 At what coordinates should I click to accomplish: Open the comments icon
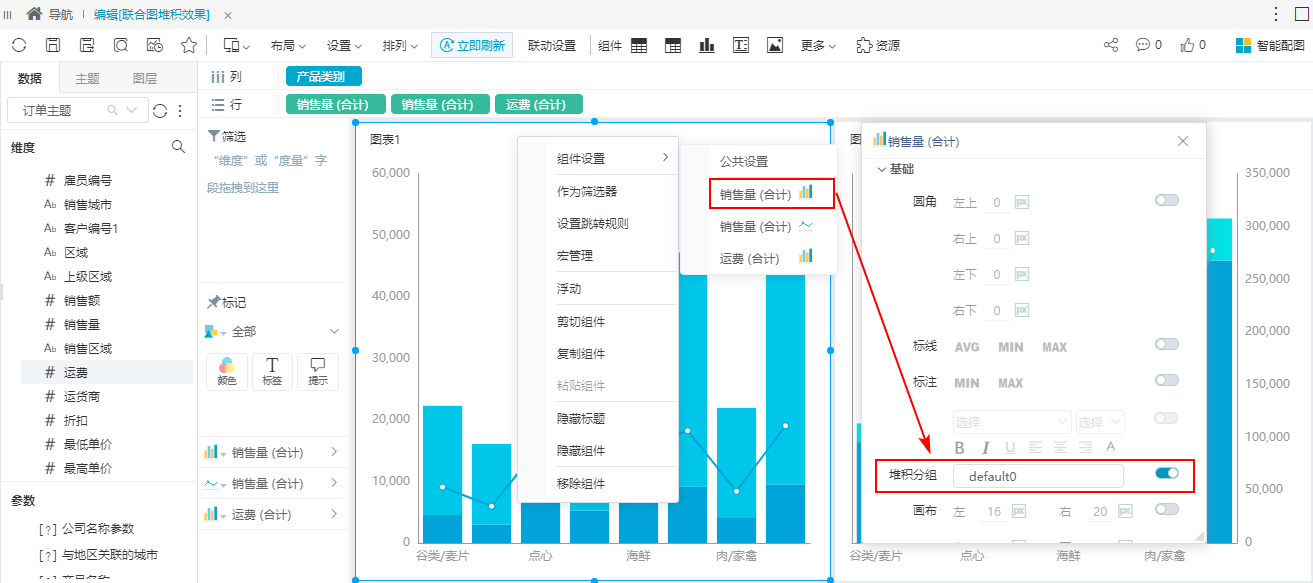tap(1143, 45)
